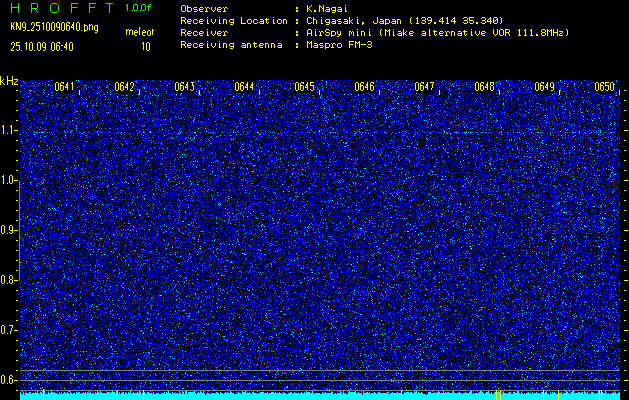Select the 0645 time marker
Viewport: 629px width, 400px height.
304,87
